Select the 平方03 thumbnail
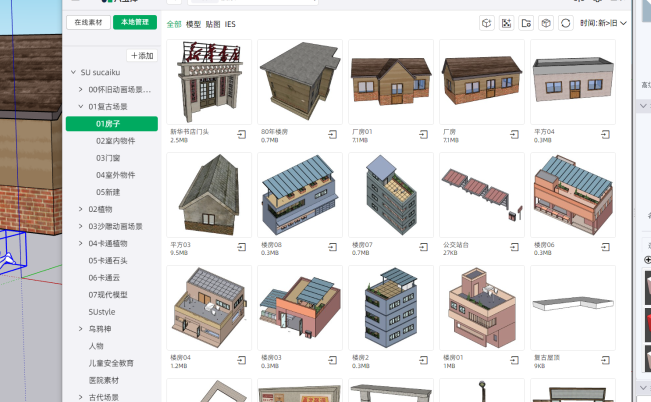 pos(209,195)
